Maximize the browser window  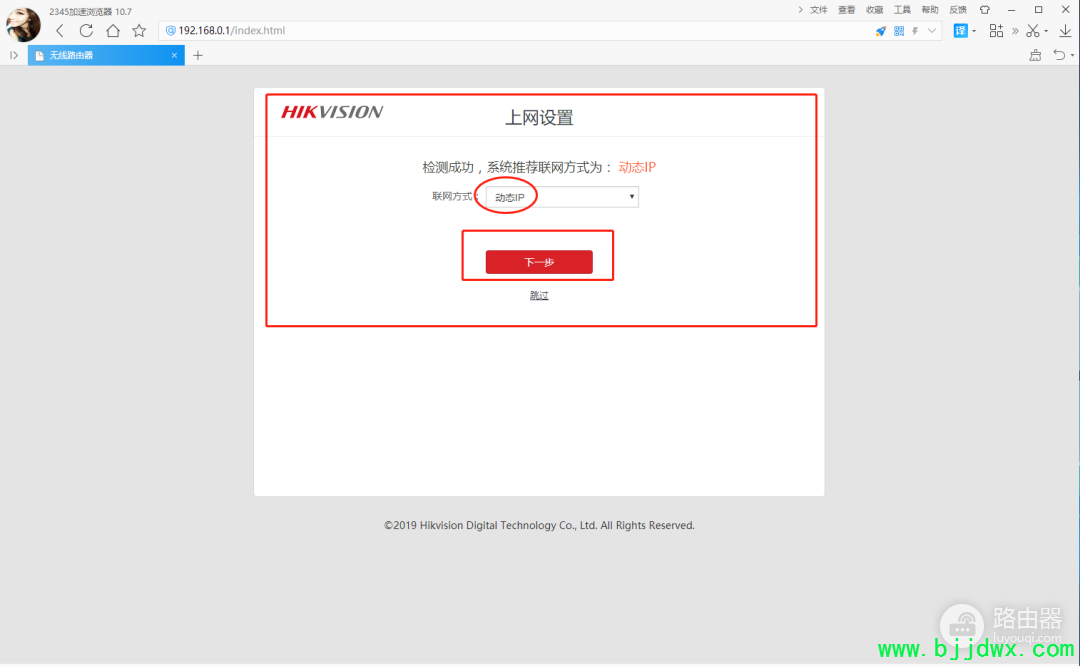click(x=1039, y=10)
